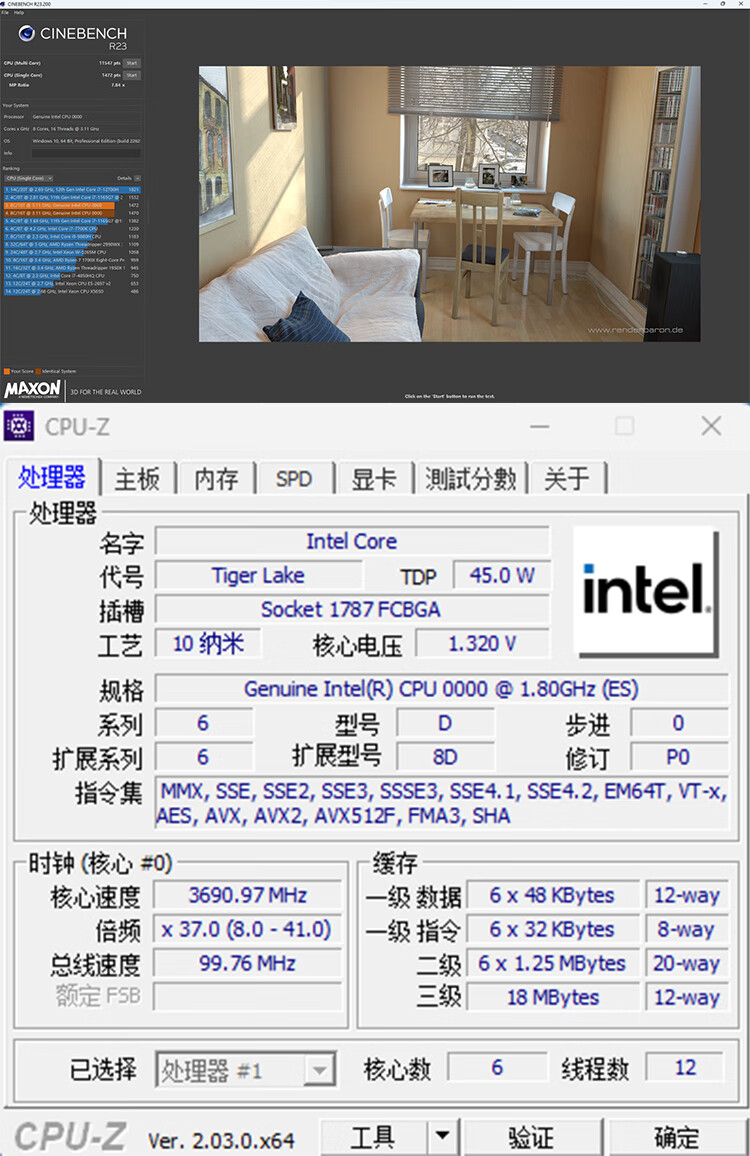Switch to the SPD tab in CPU-Z
Screen dimensions: 750x1156
coord(294,479)
